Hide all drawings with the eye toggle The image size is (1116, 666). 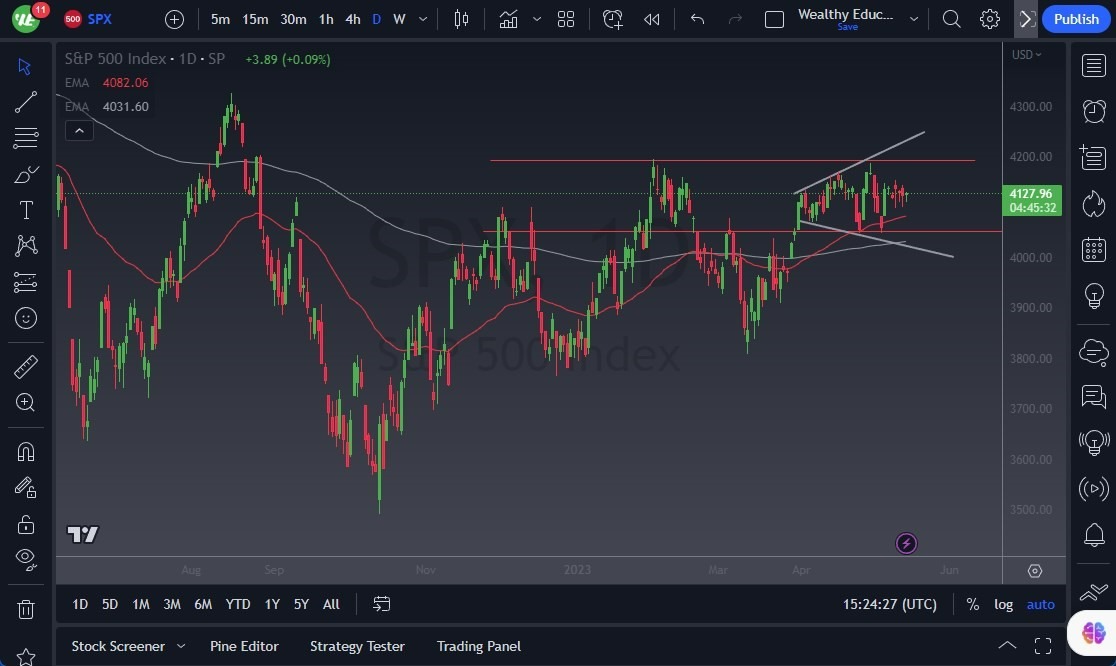[x=25, y=559]
